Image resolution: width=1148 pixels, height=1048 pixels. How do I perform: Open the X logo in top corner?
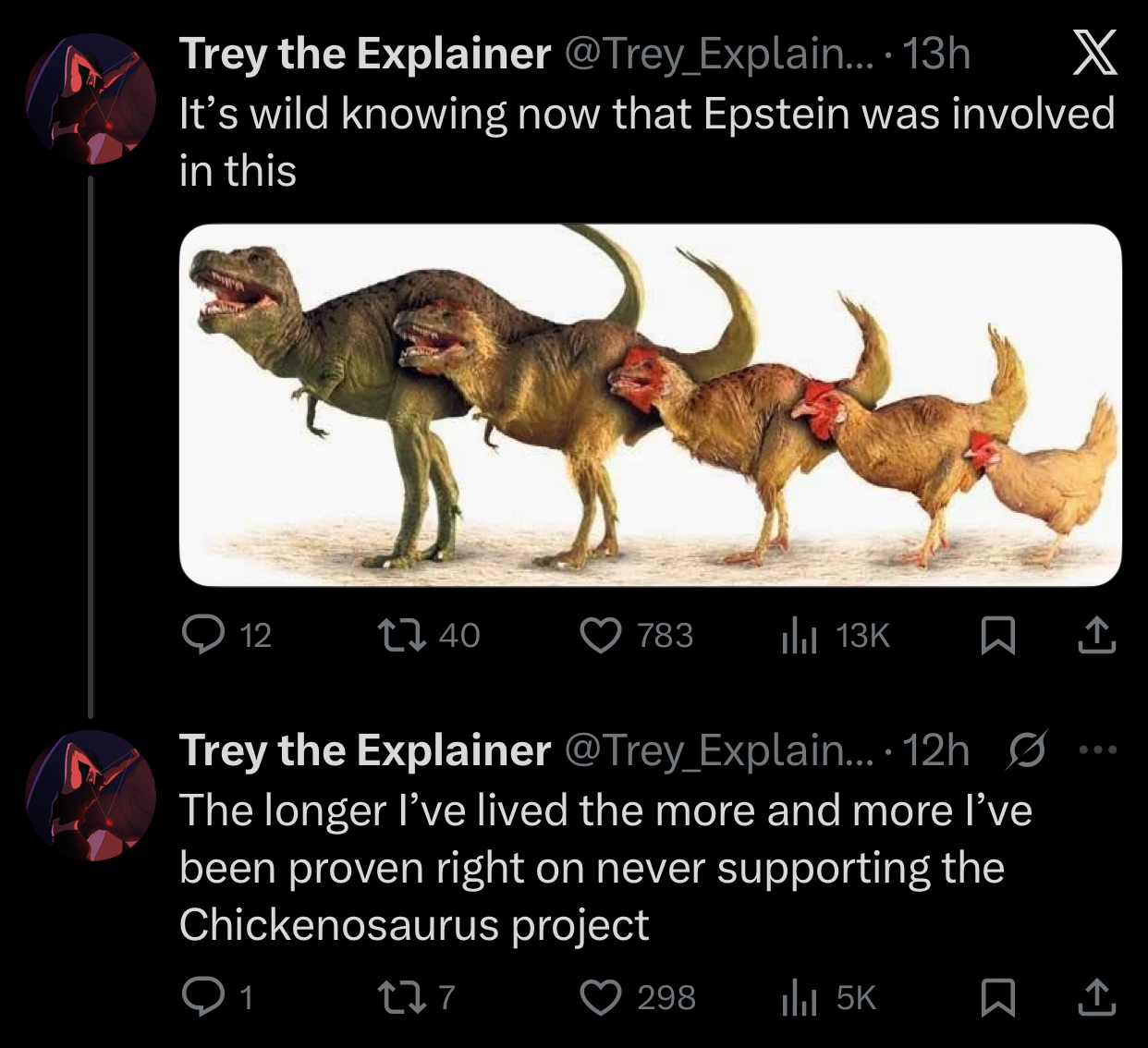(1095, 53)
